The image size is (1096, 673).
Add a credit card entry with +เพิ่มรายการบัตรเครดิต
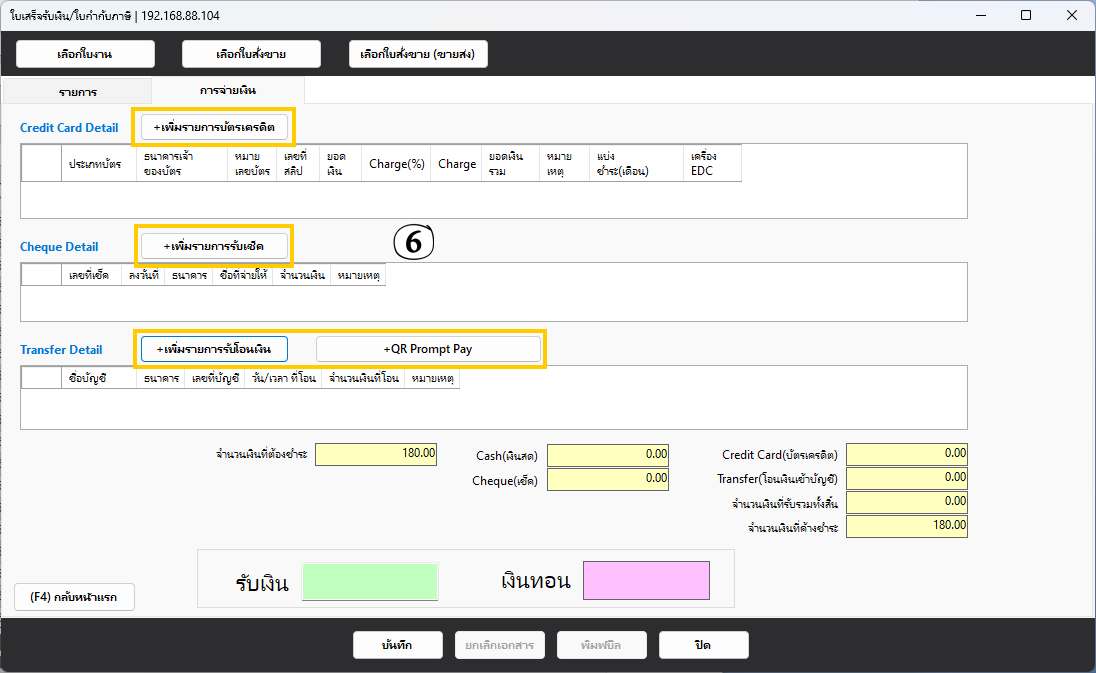214,127
